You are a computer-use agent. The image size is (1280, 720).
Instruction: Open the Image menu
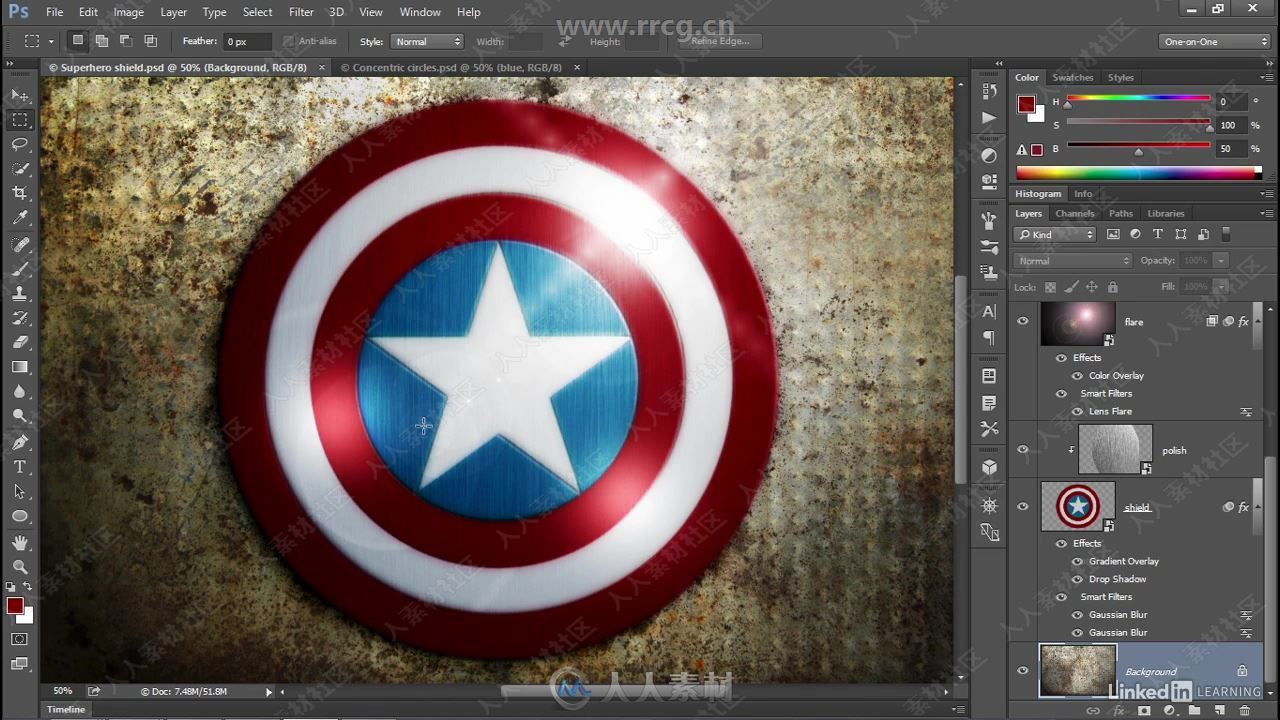coord(128,12)
